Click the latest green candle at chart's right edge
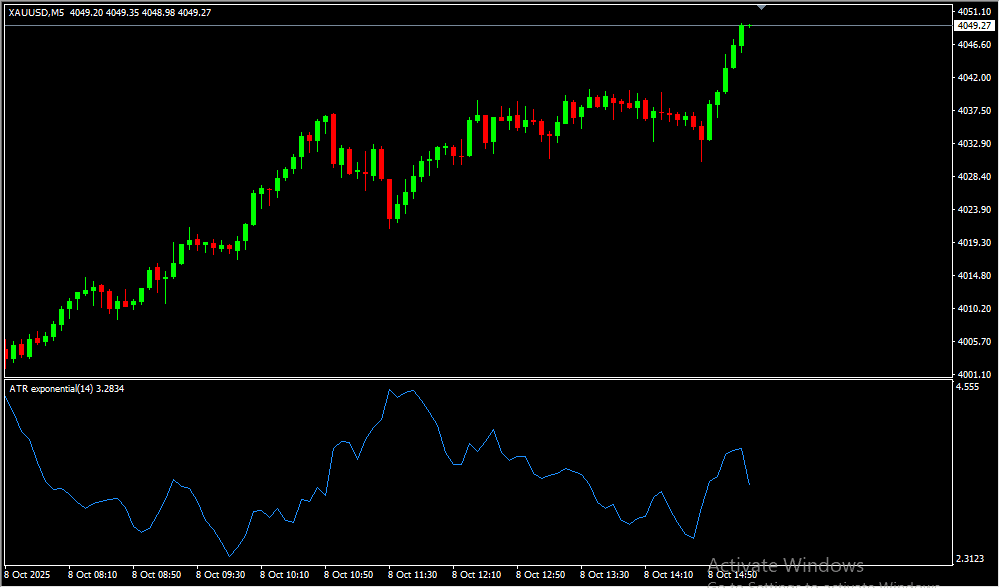The height and width of the screenshot is (588, 1000). click(742, 34)
